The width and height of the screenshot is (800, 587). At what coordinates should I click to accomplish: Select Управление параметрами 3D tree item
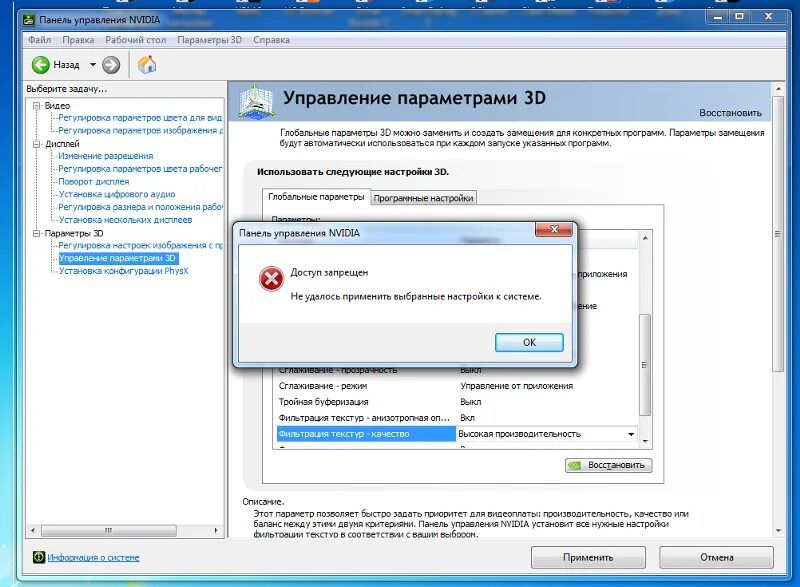pos(117,258)
